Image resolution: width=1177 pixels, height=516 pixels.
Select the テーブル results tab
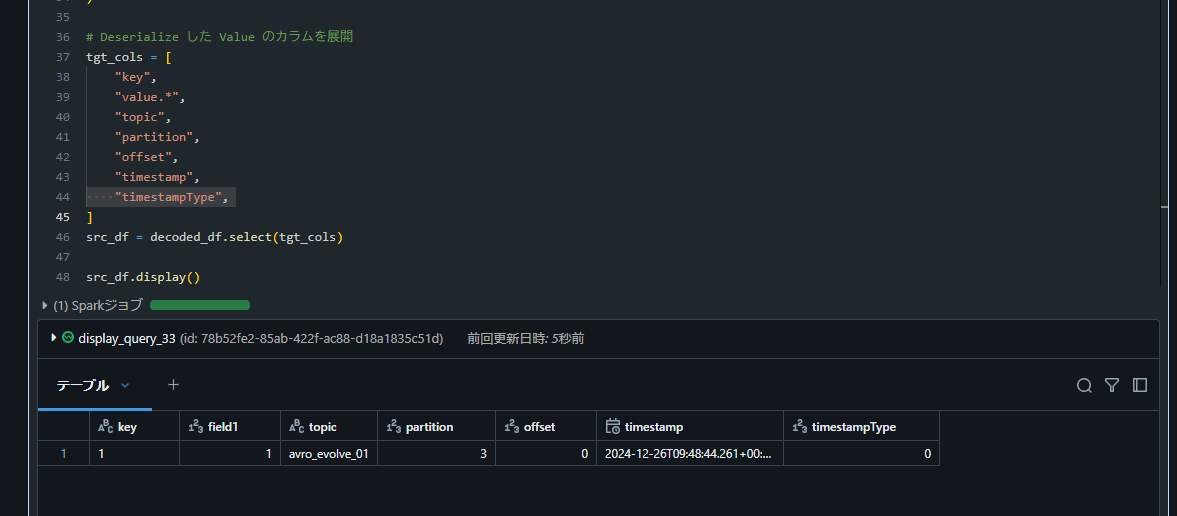(83, 385)
